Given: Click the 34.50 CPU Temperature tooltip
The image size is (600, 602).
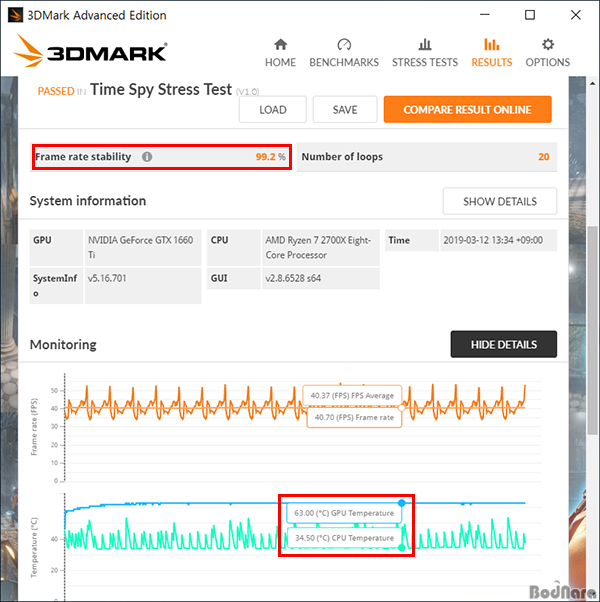Looking at the screenshot, I should pyautogui.click(x=344, y=538).
